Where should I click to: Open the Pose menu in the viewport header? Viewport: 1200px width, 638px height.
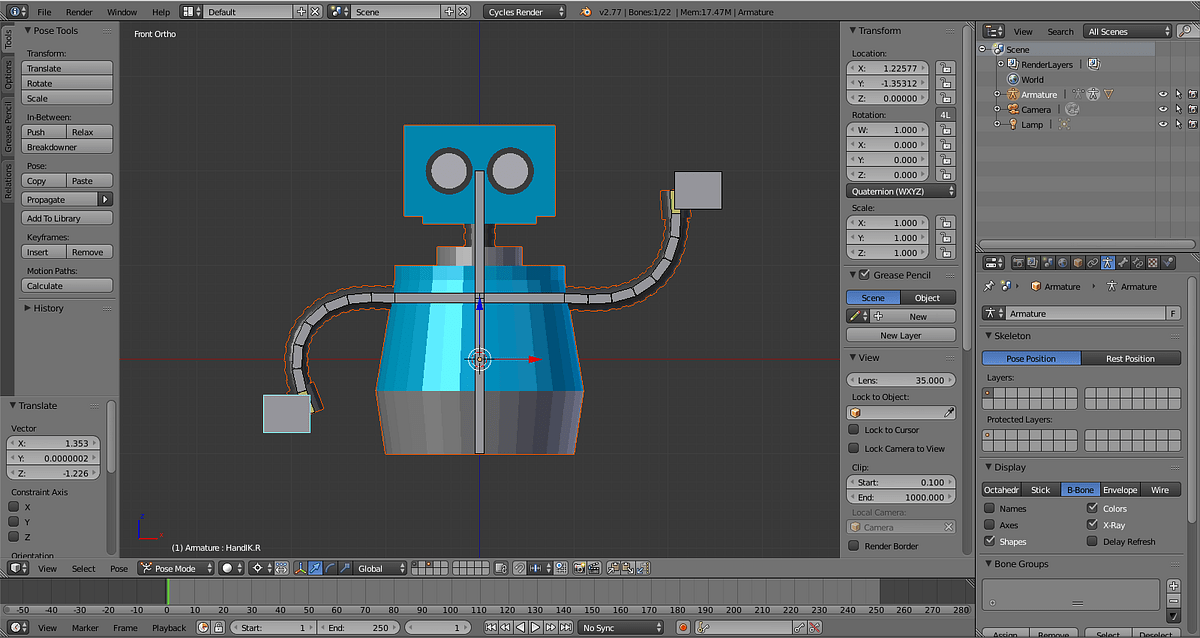point(118,568)
